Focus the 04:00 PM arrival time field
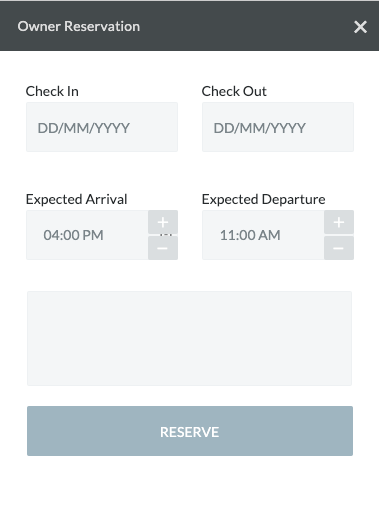Viewport: 379px width, 505px height. [x=87, y=235]
